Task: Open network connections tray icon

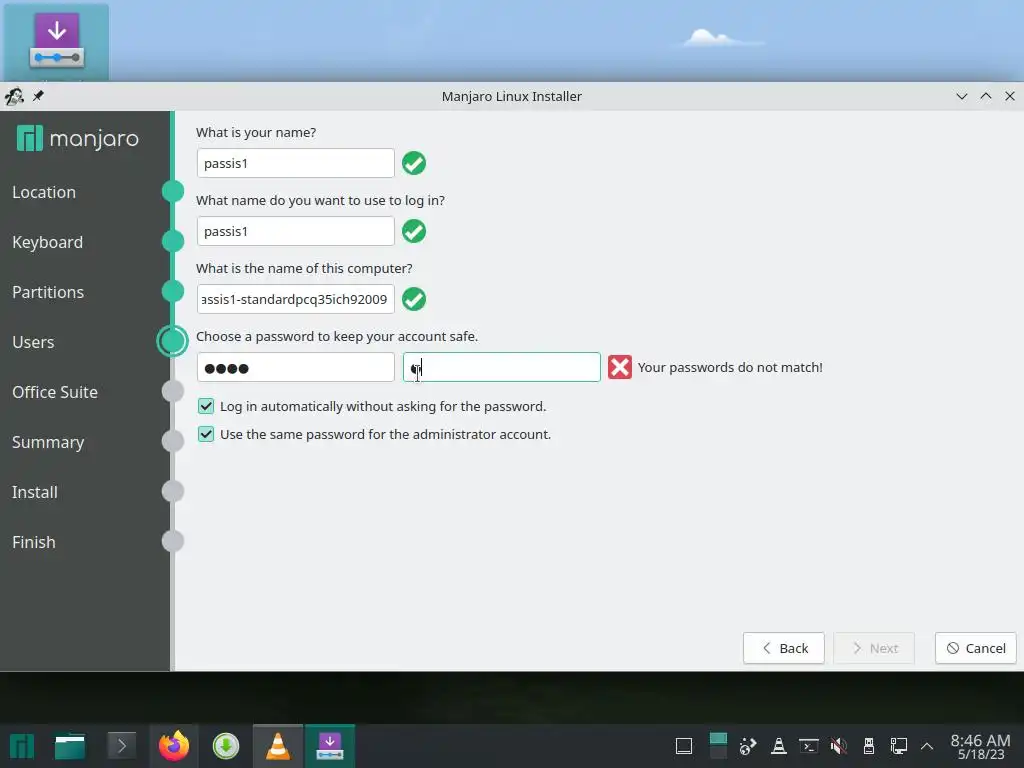Action: [899, 746]
